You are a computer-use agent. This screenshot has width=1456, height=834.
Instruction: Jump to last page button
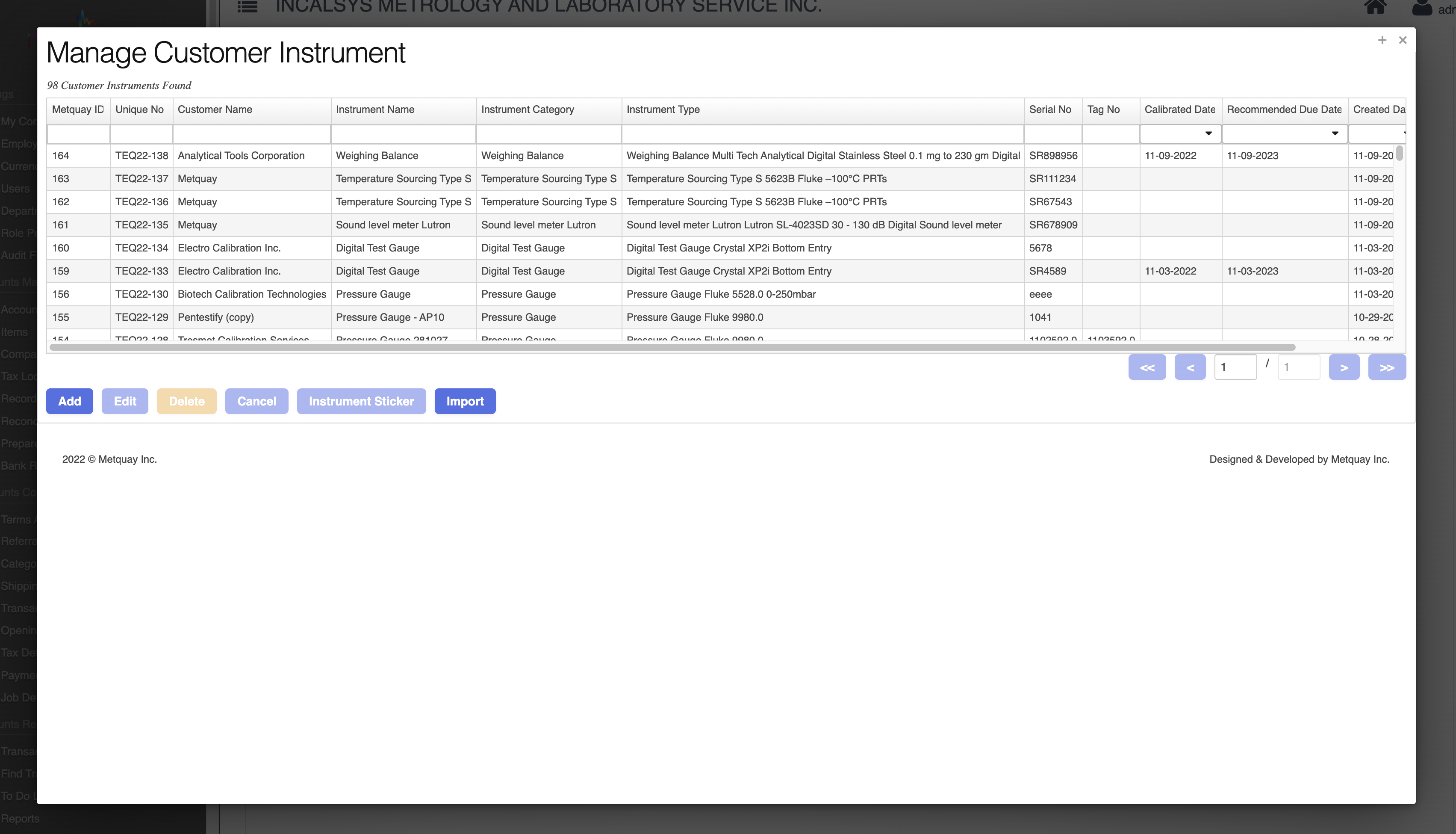pyautogui.click(x=1387, y=367)
